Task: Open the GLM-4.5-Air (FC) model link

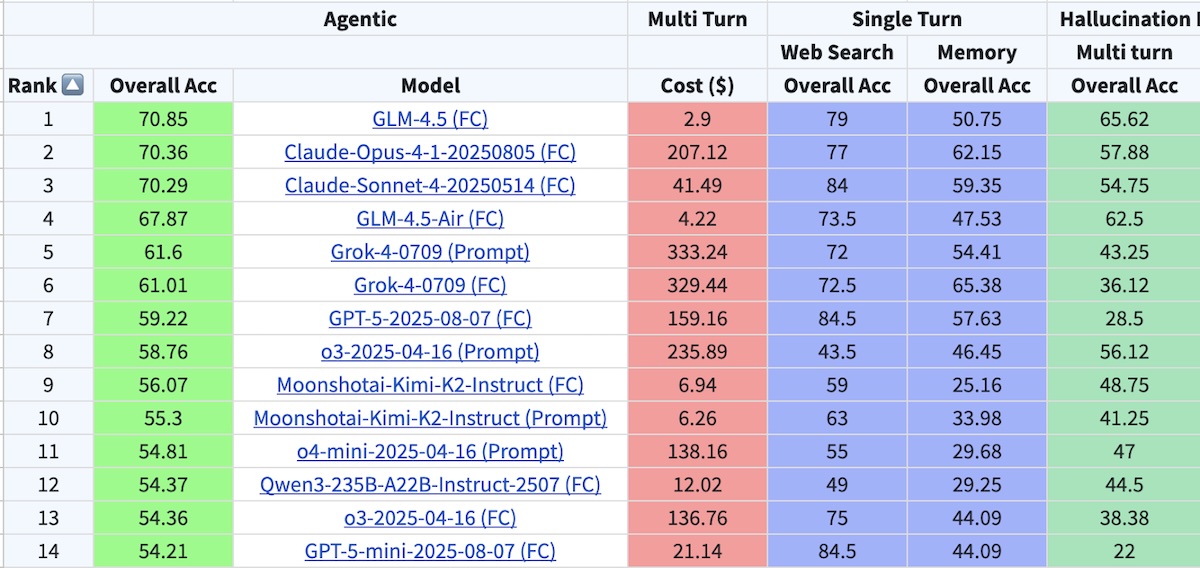Action: [430, 219]
